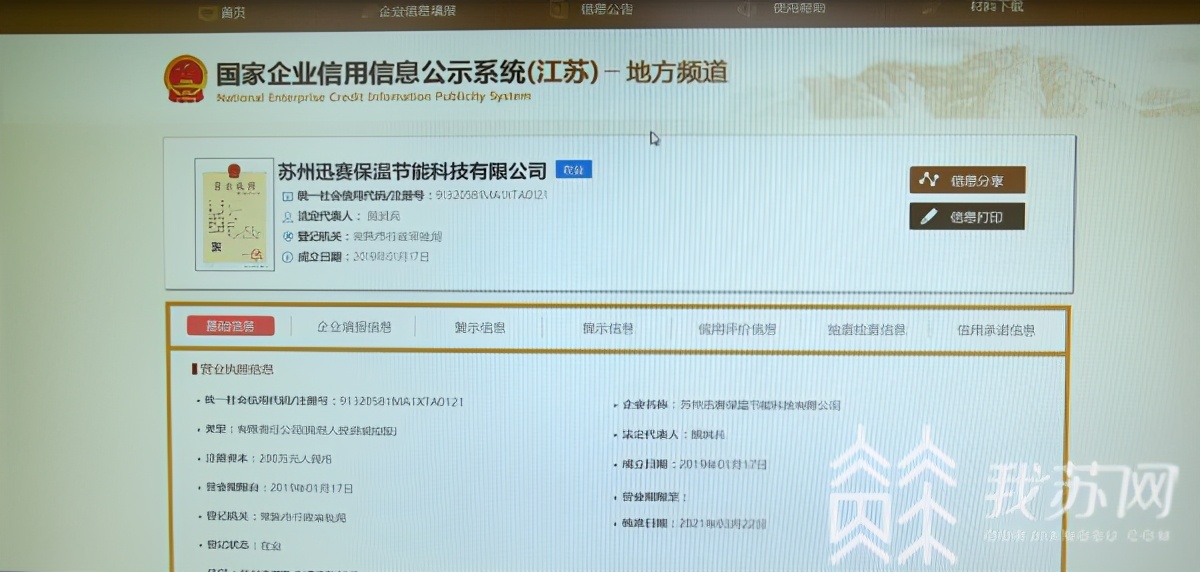Open the 首页 home menu item
The height and width of the screenshot is (572, 1200).
click(x=234, y=12)
